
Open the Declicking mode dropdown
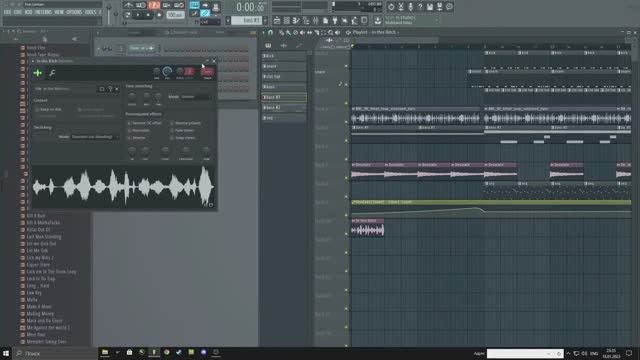(95, 137)
